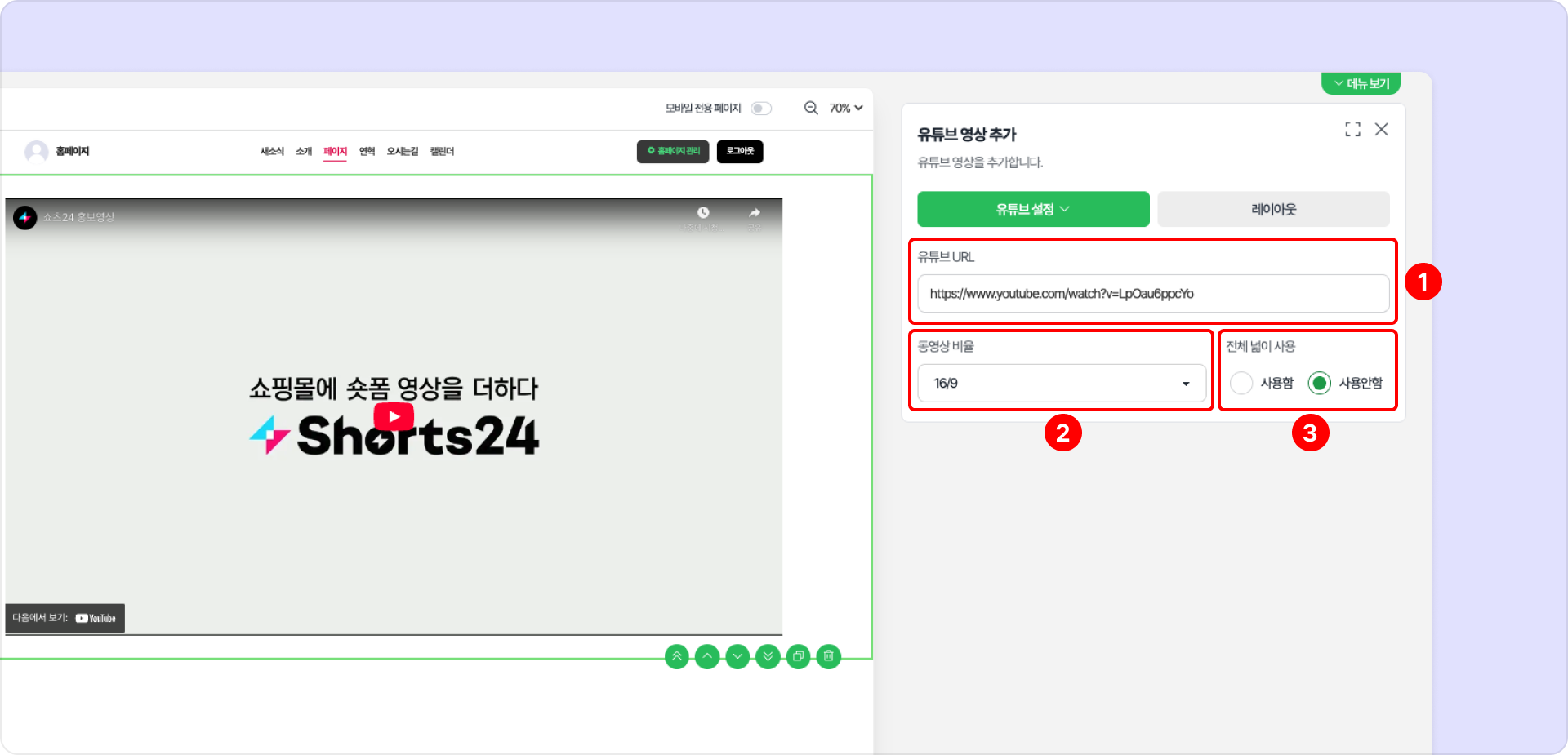
Task: Expand the 메뉴 보기 menu tab
Action: [x=1361, y=83]
